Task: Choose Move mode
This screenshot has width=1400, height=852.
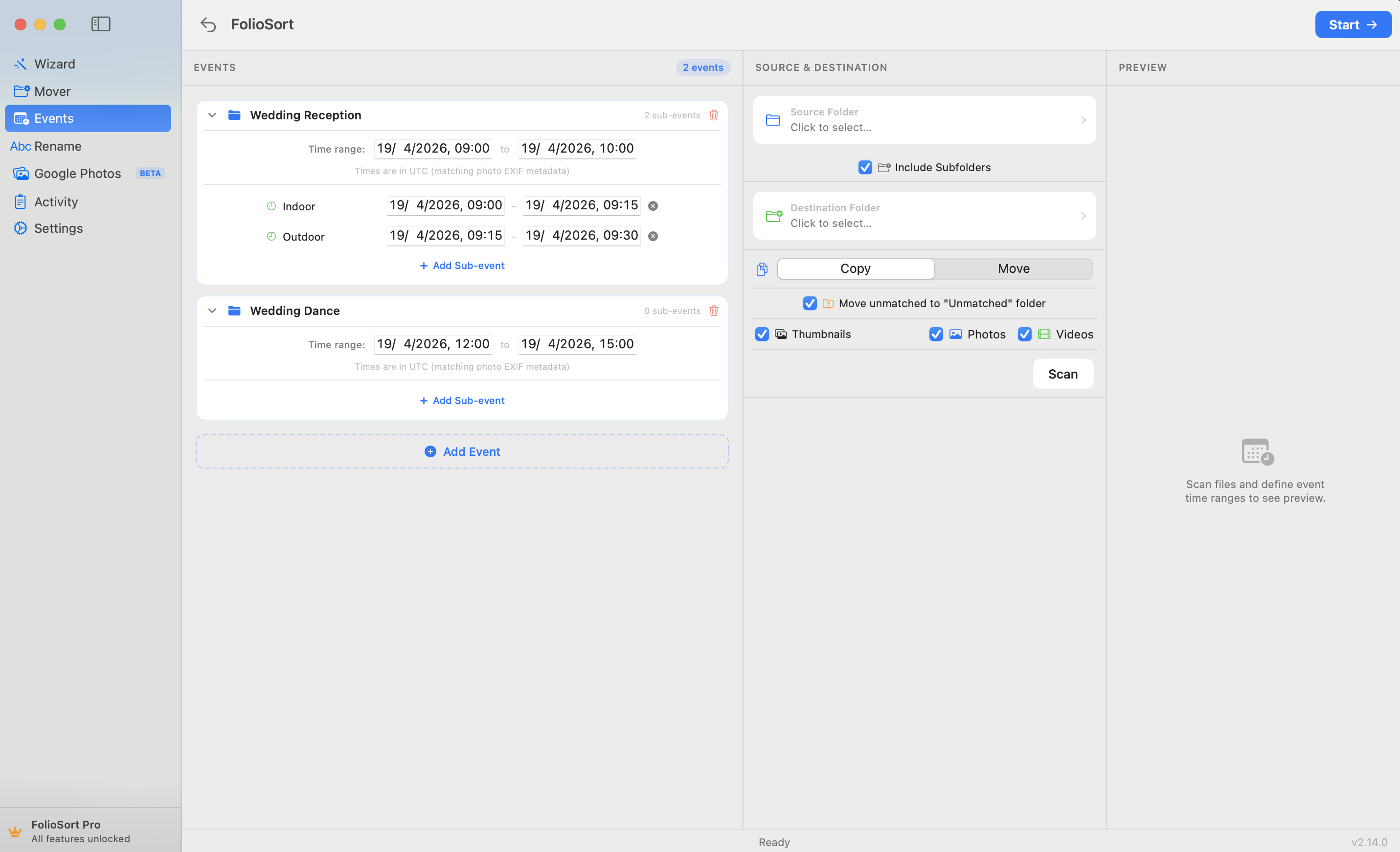Action: [x=1014, y=269]
